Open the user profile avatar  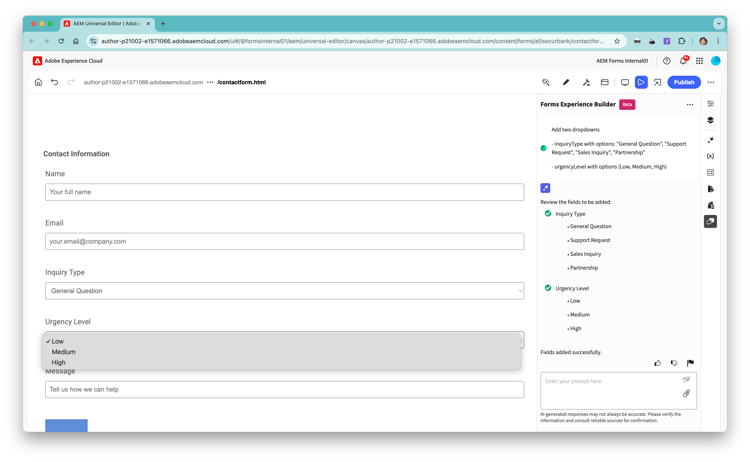[716, 61]
